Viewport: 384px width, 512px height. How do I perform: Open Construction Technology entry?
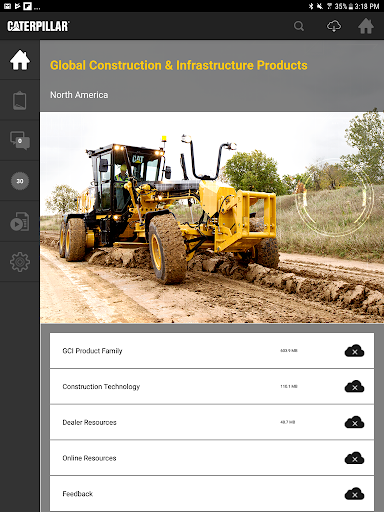[212, 387]
